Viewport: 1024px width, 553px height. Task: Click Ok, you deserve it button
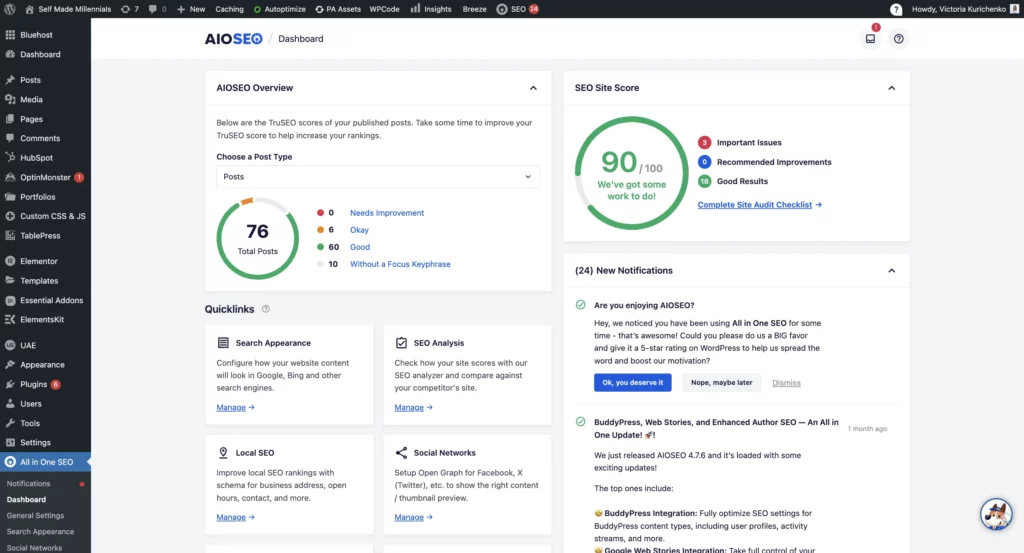coord(632,383)
